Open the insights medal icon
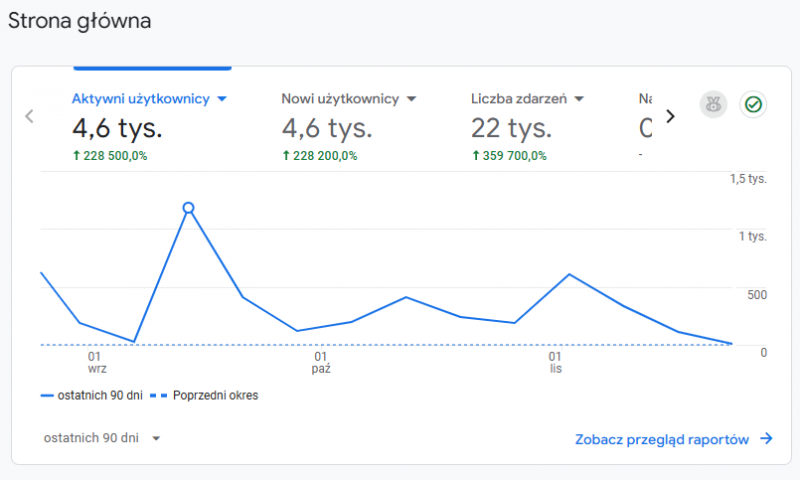Viewport: 800px width, 480px height. (x=713, y=104)
